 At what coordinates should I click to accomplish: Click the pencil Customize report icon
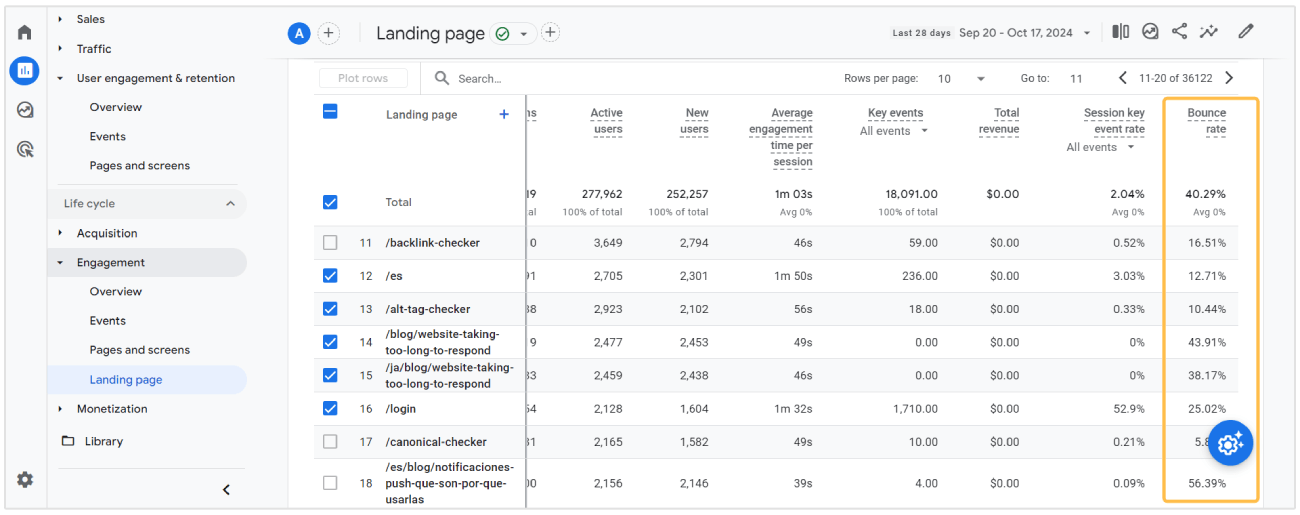(x=1245, y=32)
